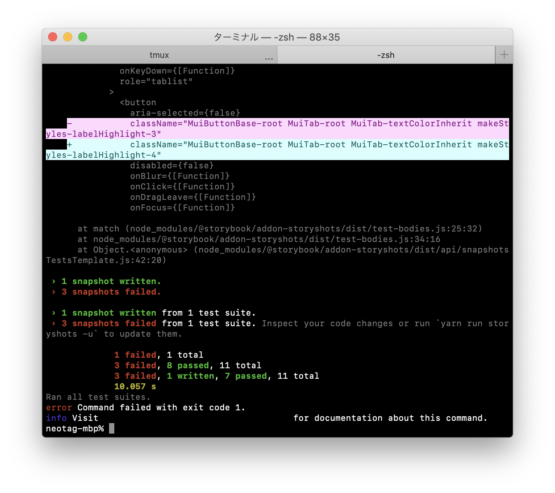The height and width of the screenshot is (493, 555).
Task: Click the window title 'ターミナル — -zsh — 88×35'
Action: [276, 37]
